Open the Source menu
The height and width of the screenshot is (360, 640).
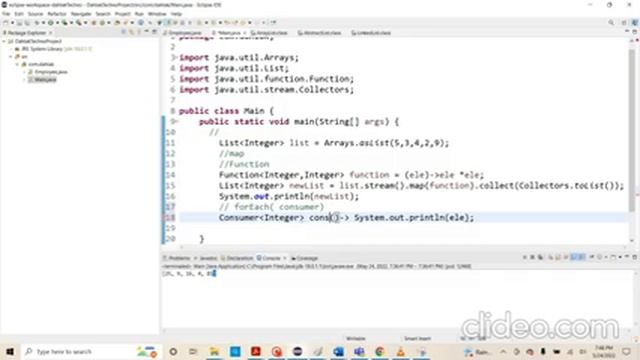point(35,14)
